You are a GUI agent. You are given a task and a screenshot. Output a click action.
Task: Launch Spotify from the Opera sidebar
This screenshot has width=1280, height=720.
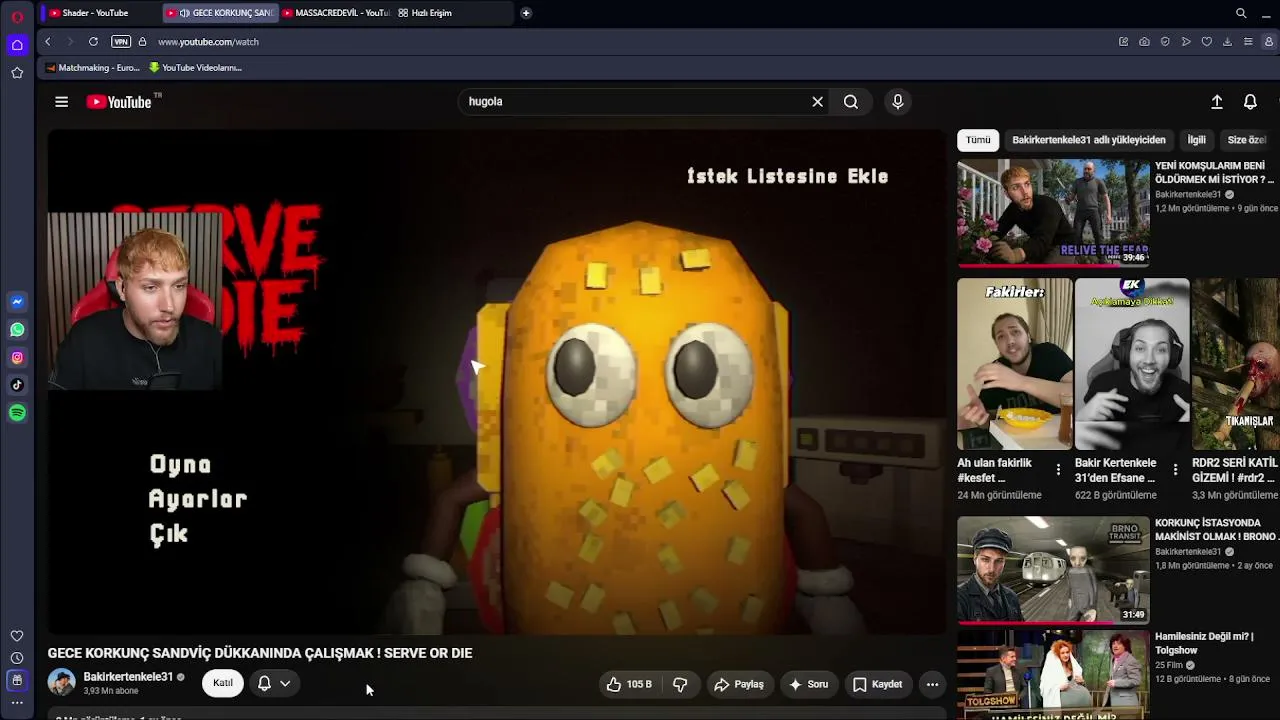pos(17,413)
